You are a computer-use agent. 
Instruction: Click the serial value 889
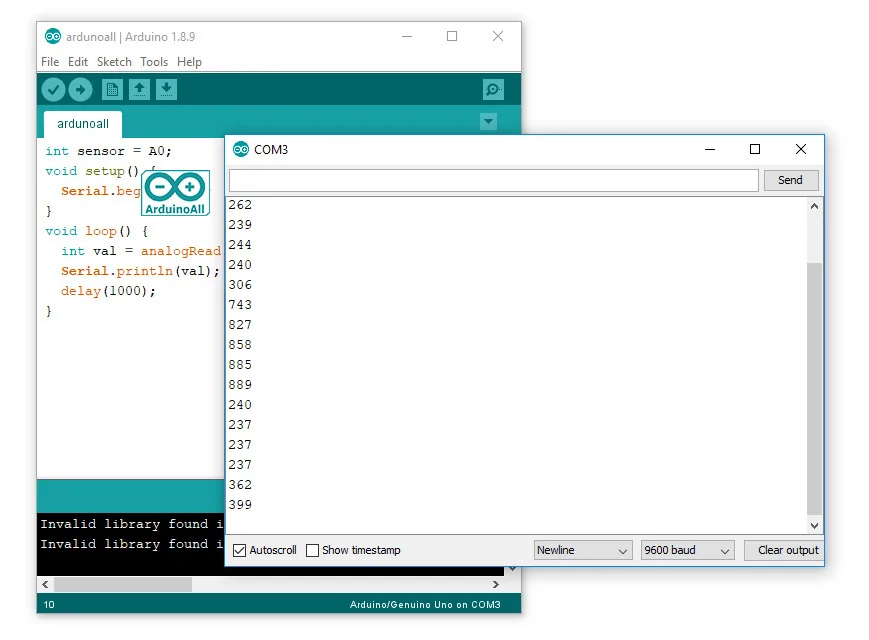(x=240, y=385)
